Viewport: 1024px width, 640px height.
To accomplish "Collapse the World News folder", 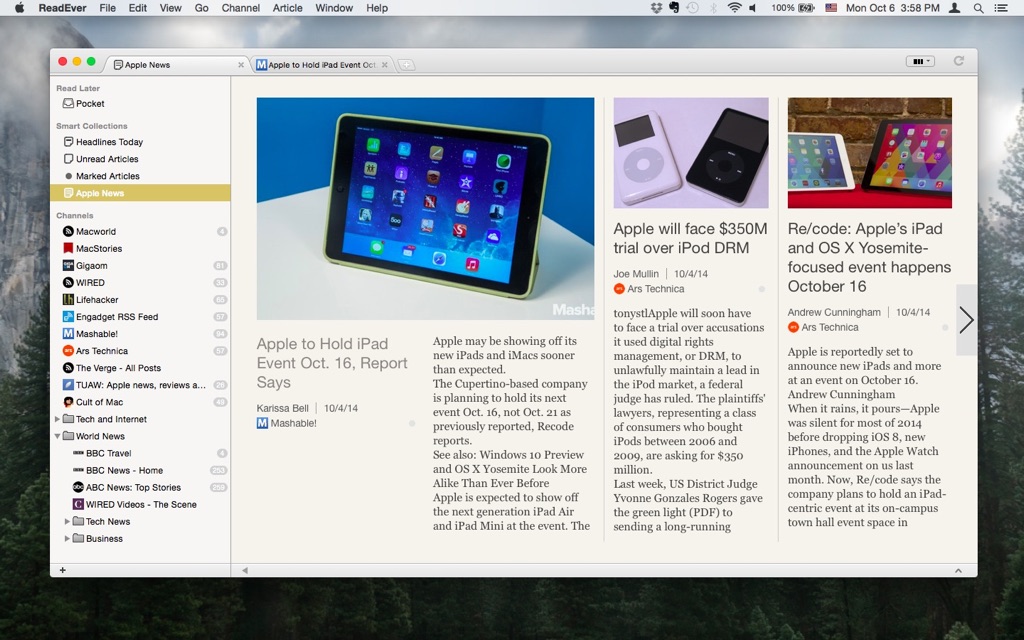I will click(57, 436).
